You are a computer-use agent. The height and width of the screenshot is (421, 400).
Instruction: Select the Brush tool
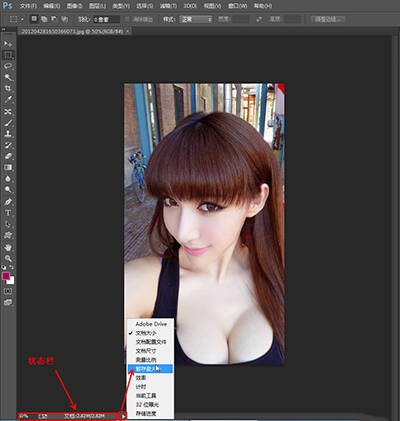[8, 123]
